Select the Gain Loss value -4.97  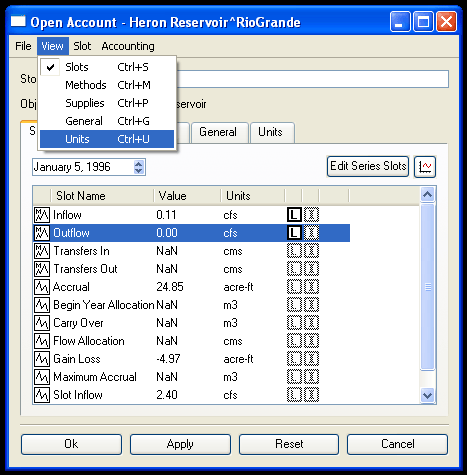click(x=168, y=359)
